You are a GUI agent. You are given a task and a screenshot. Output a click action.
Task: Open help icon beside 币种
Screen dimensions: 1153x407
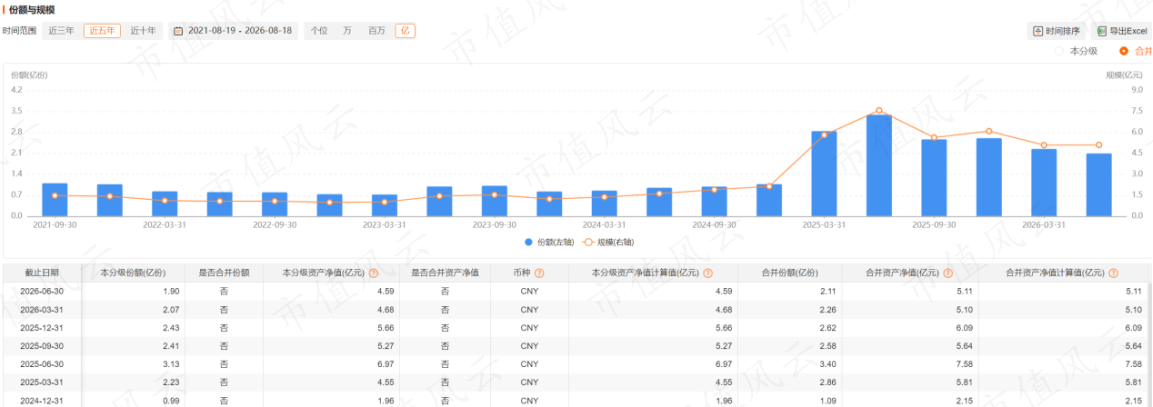[x=539, y=272]
